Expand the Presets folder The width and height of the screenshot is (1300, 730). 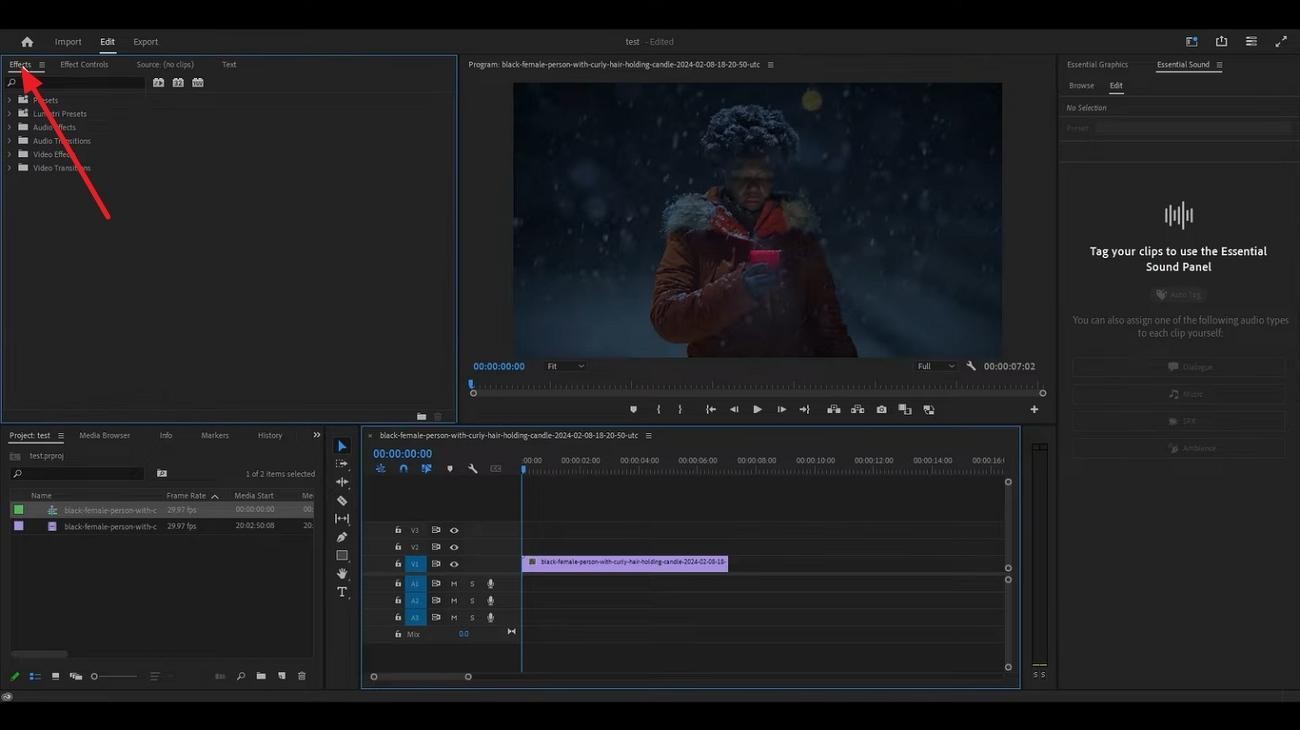point(9,100)
